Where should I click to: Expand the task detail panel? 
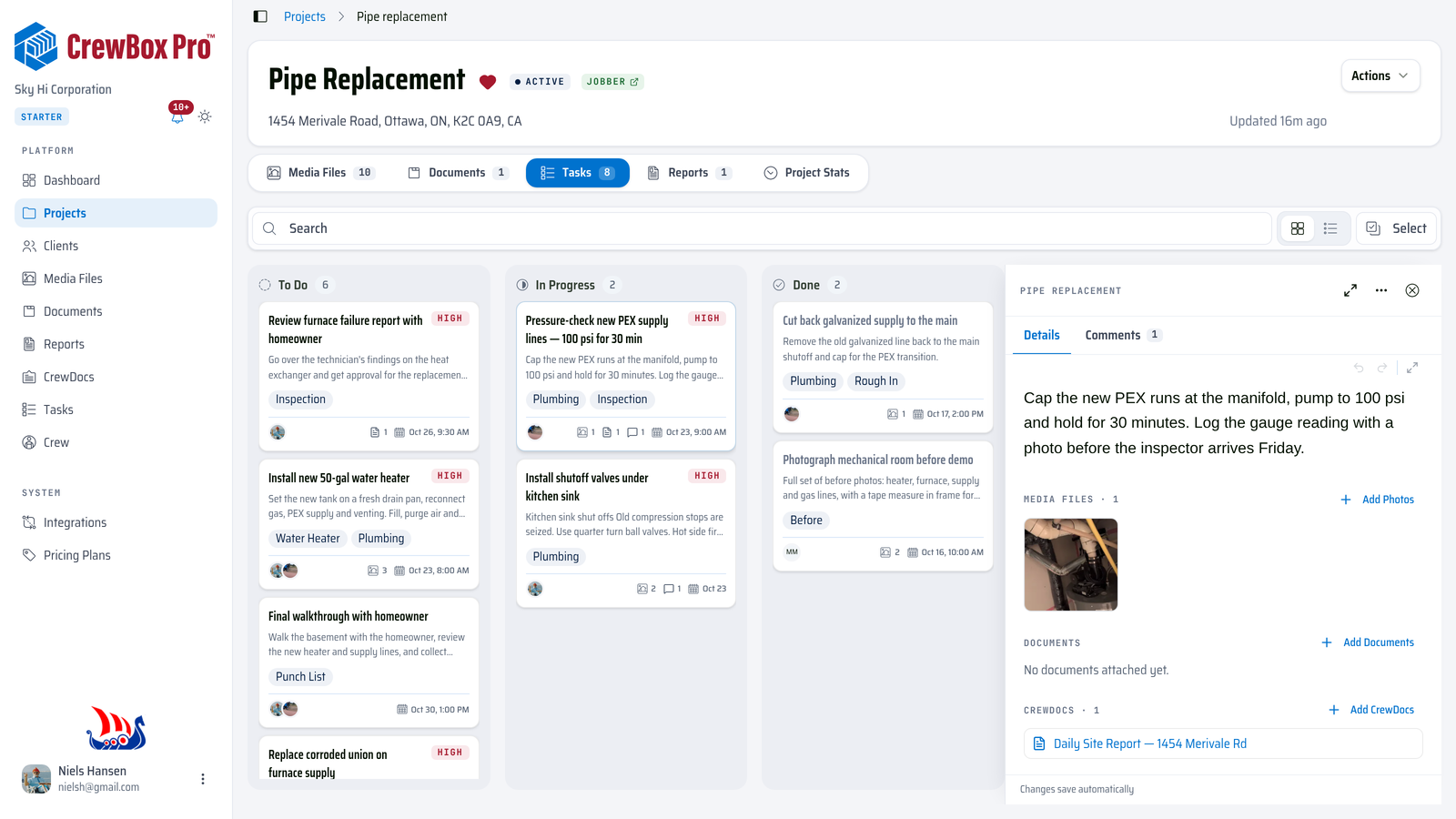pyautogui.click(x=1350, y=290)
